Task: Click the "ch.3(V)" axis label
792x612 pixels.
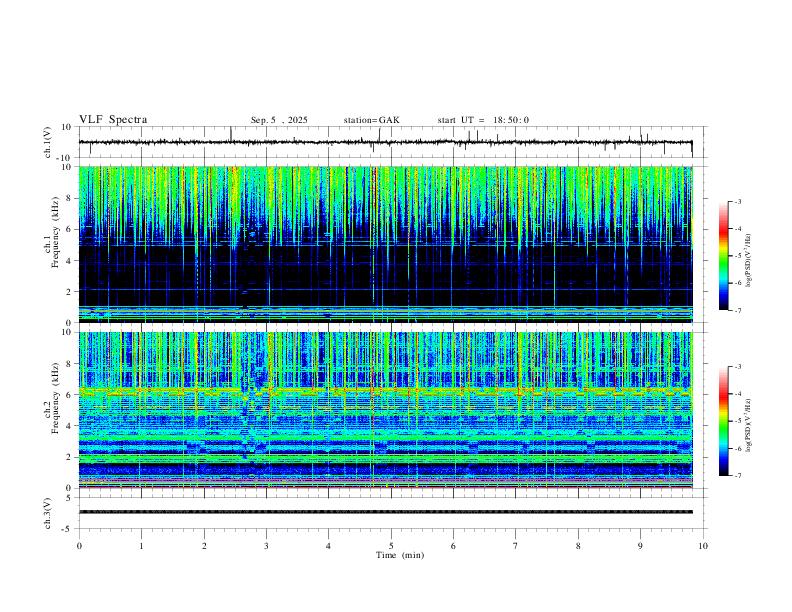Action: (x=48, y=513)
